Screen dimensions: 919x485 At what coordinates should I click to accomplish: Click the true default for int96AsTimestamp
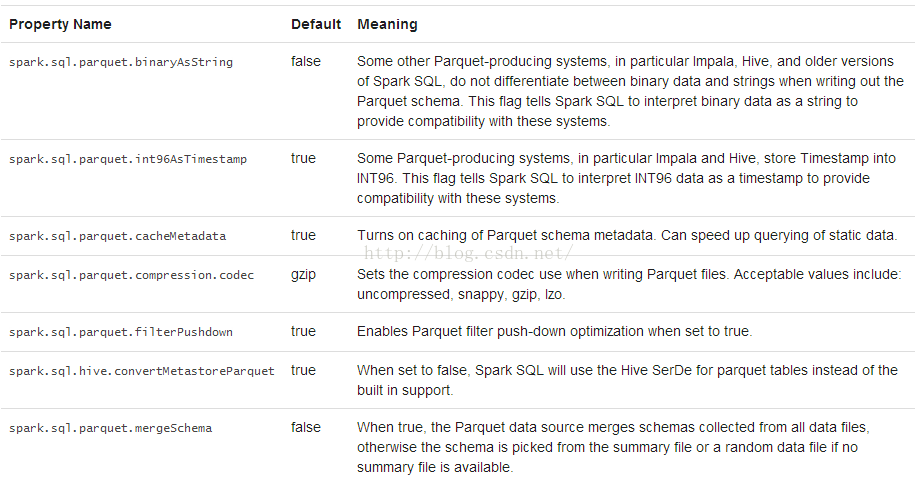tap(303, 159)
